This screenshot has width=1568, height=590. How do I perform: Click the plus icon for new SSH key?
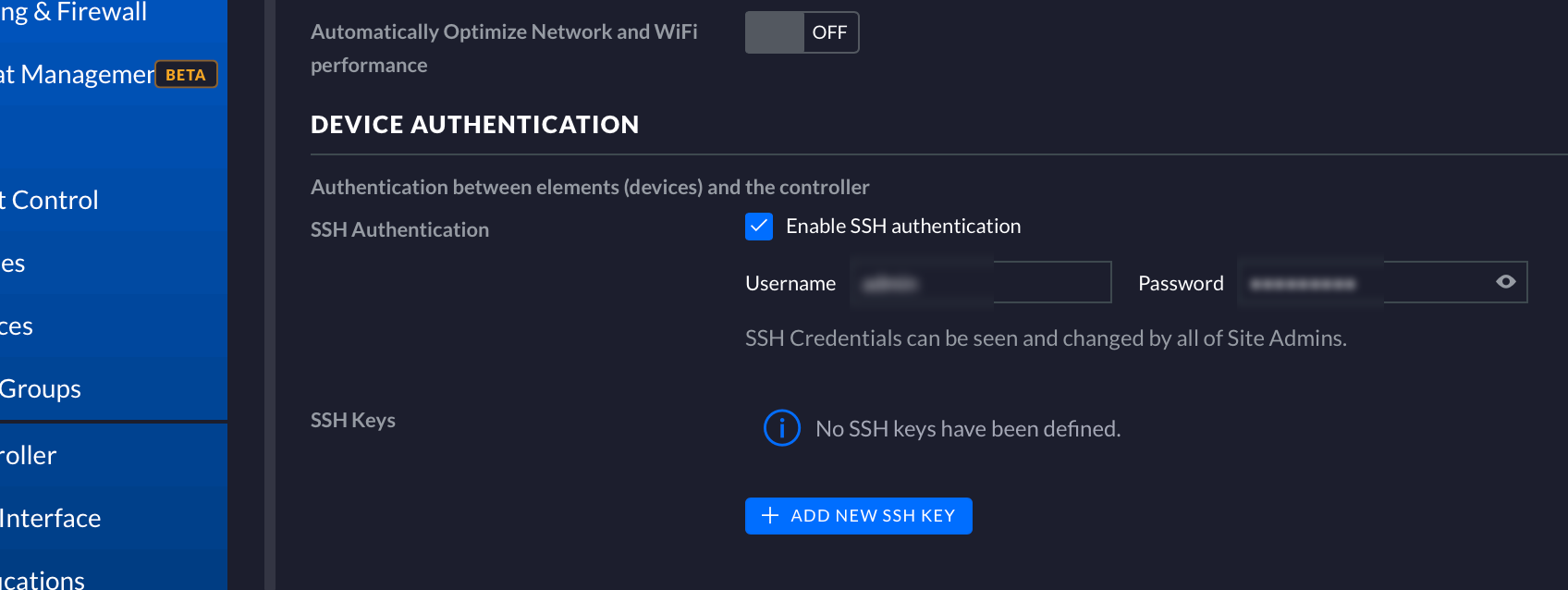(769, 516)
